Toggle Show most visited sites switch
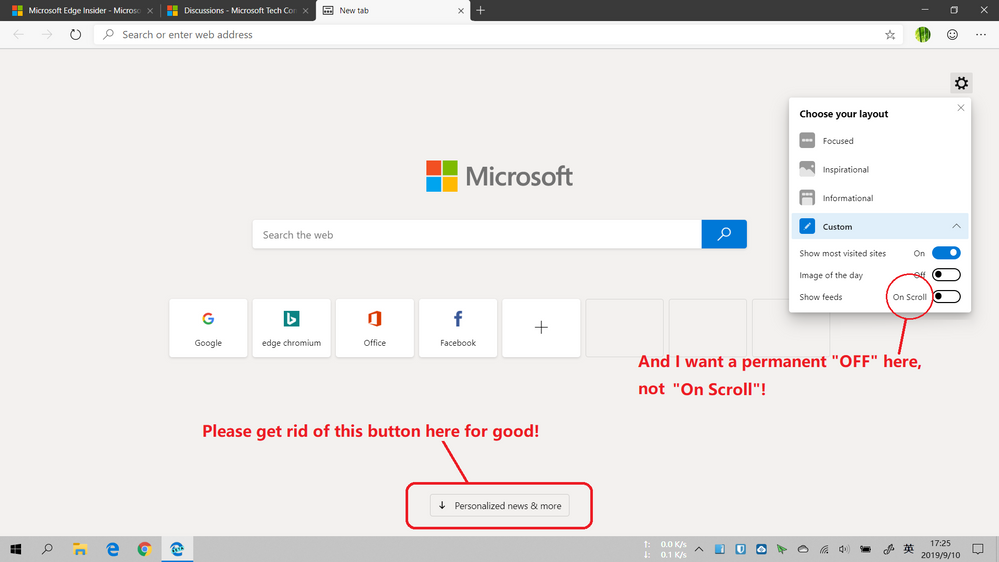This screenshot has height=562, width=999. coord(946,253)
